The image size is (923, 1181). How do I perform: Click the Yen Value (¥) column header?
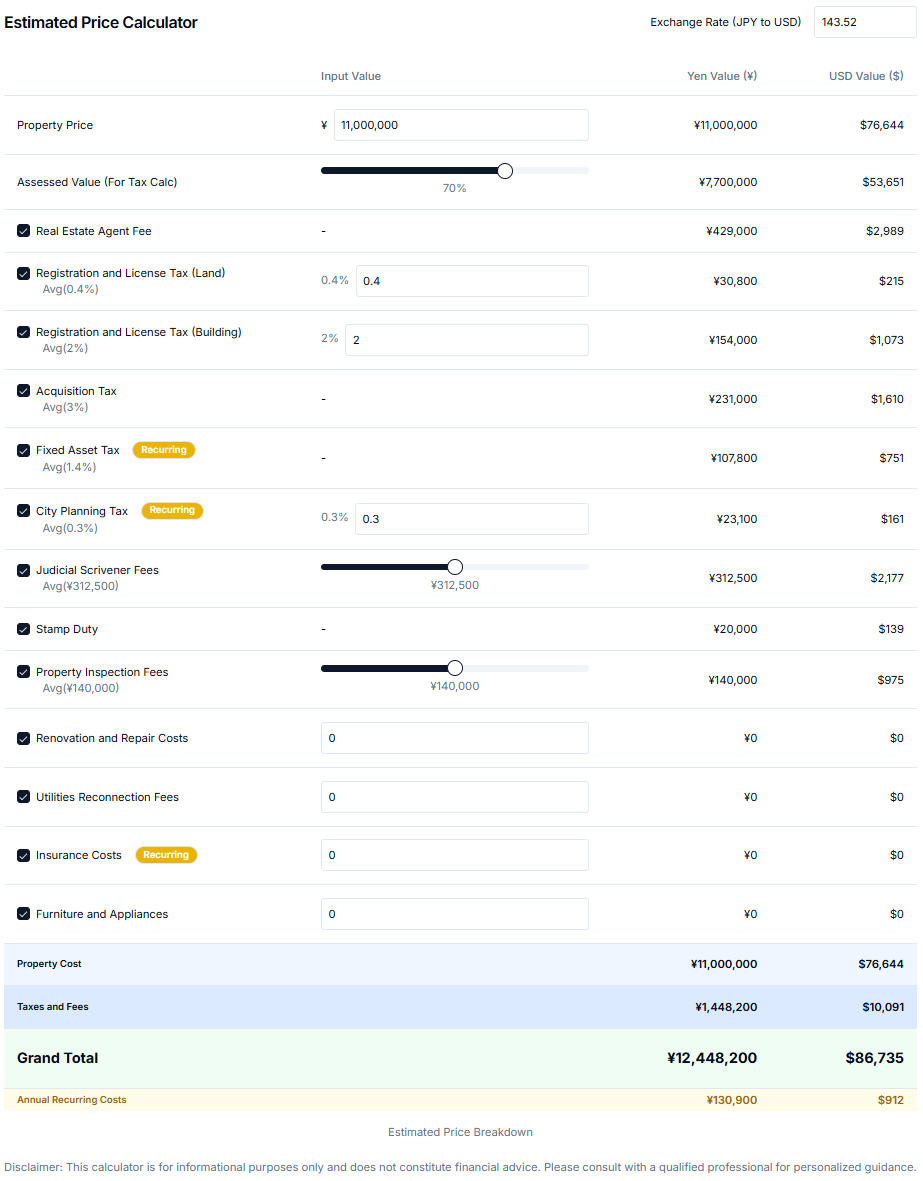pyautogui.click(x=722, y=76)
